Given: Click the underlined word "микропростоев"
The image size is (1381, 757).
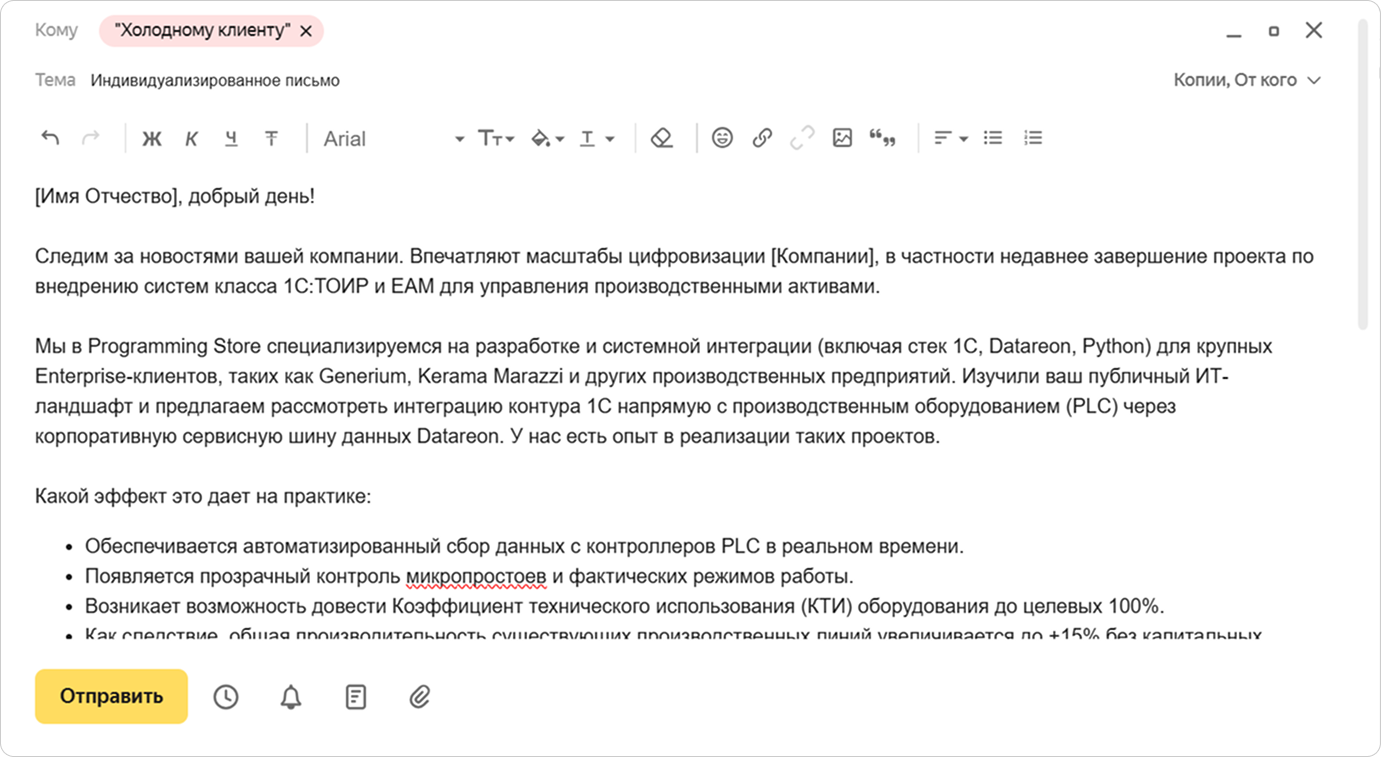Looking at the screenshot, I should coord(477,577).
